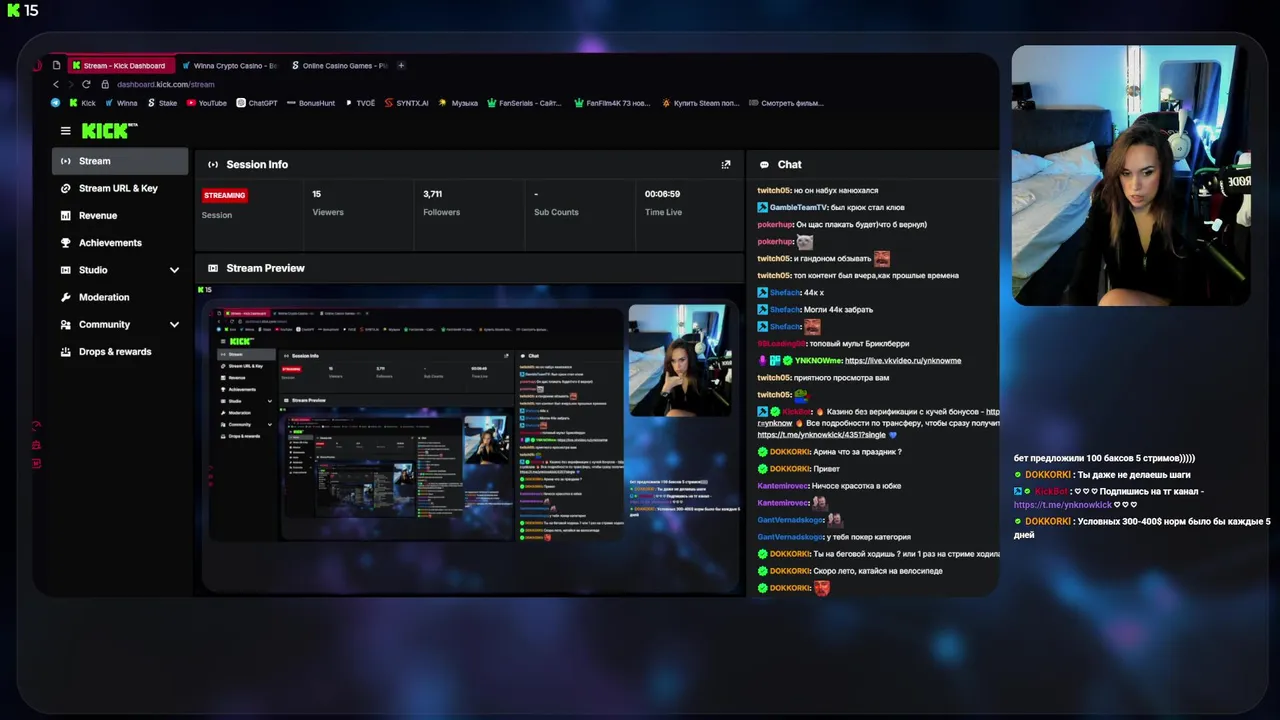
Task: Open the YouTube bookmark
Action: point(207,102)
